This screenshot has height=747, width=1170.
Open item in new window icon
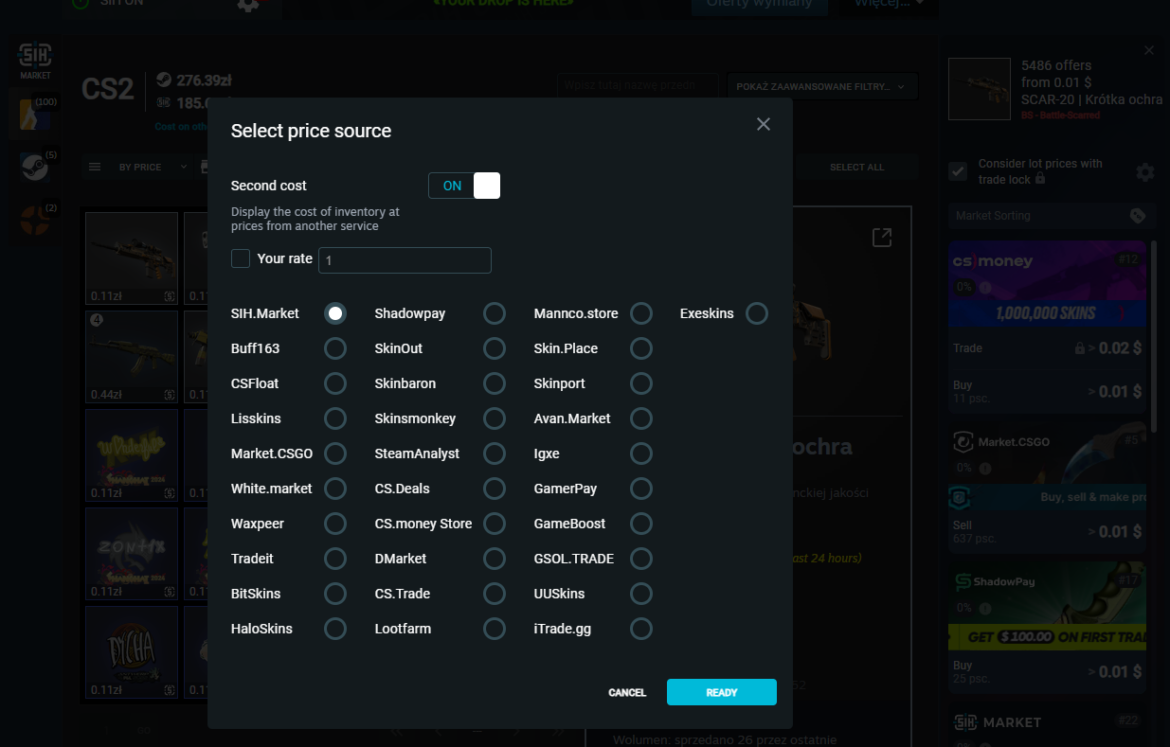(882, 238)
